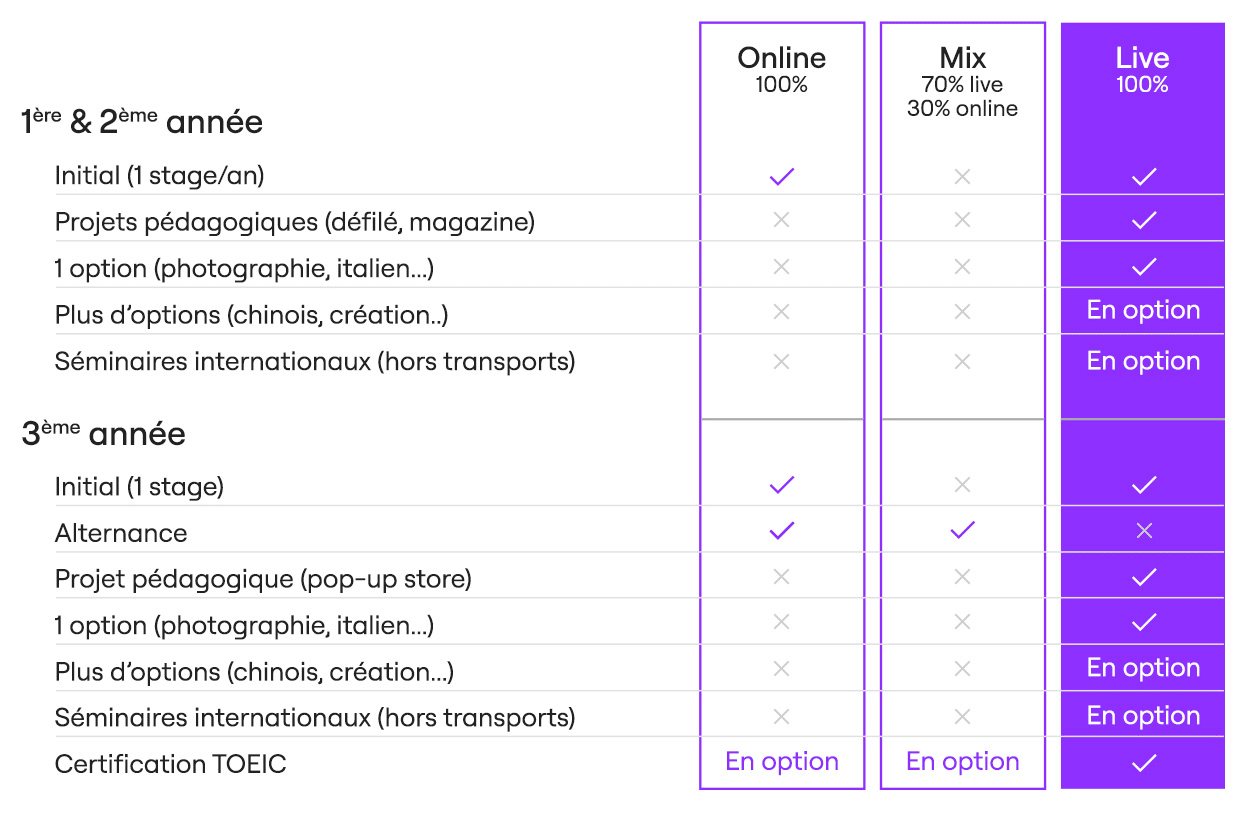Click the Live checkmark for Certification TOEIC
This screenshot has height=817, width=1251.
tap(1144, 763)
